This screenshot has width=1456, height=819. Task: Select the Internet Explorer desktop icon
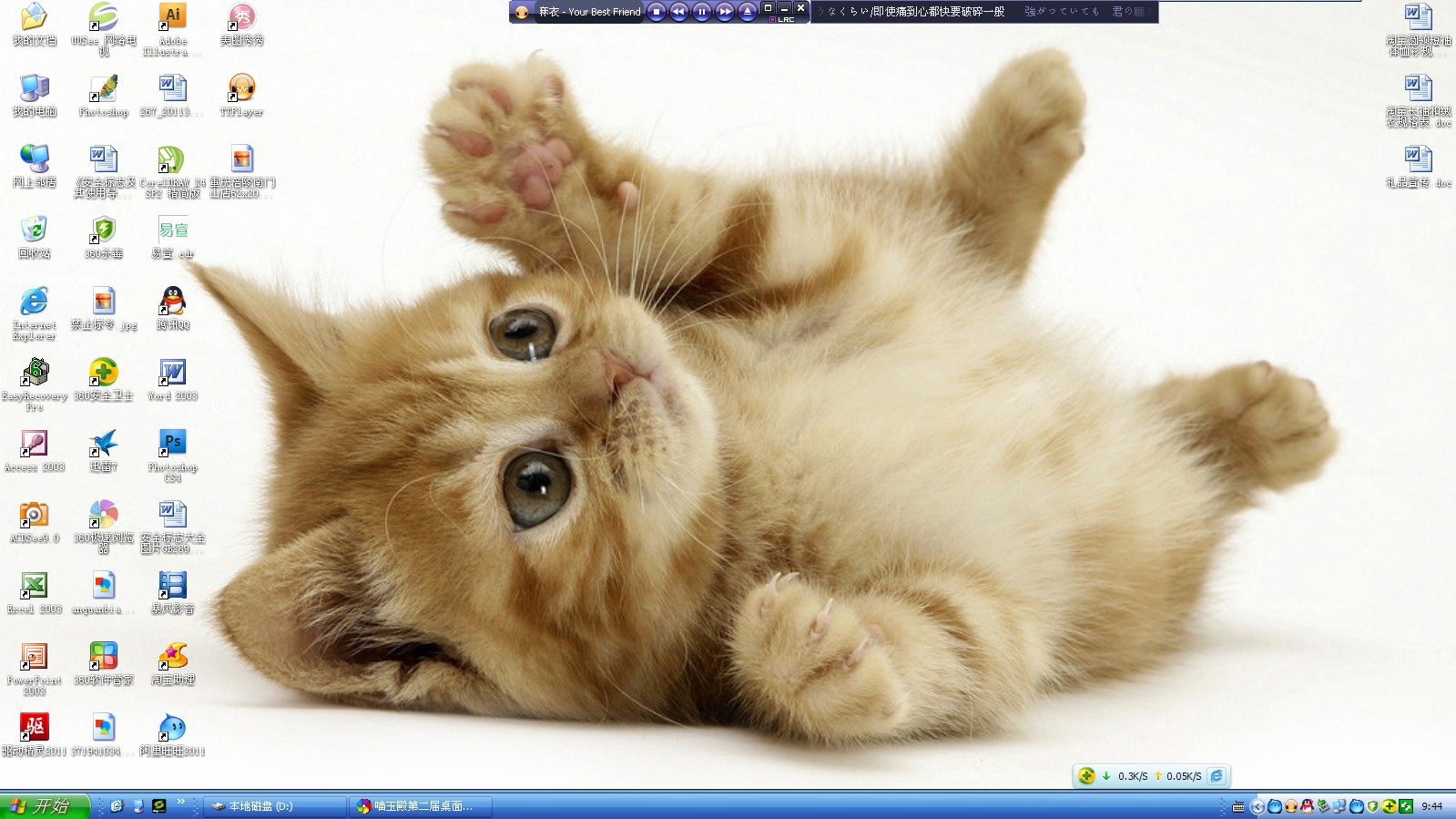coord(34,302)
